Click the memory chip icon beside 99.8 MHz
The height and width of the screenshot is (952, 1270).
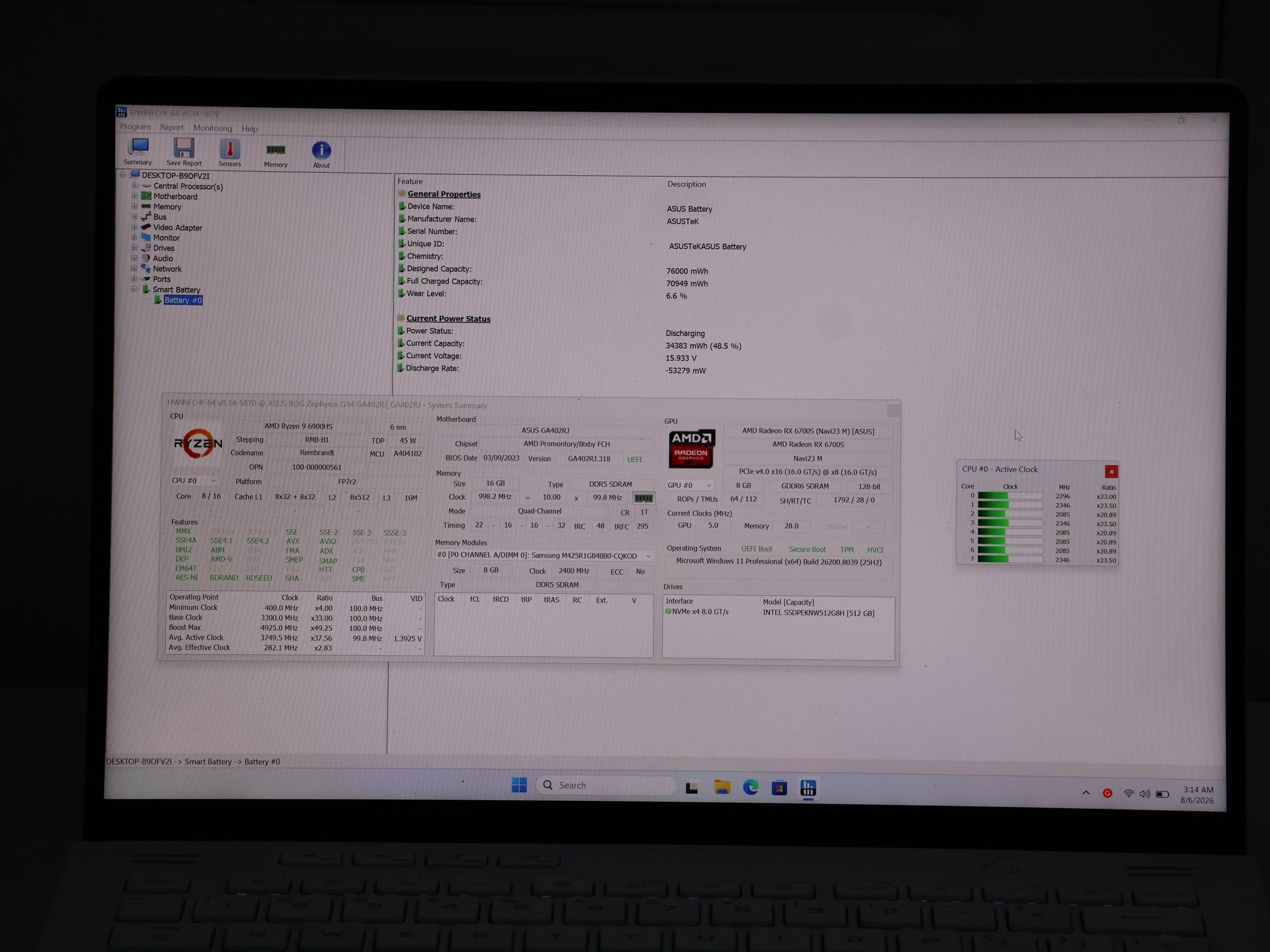(x=643, y=498)
